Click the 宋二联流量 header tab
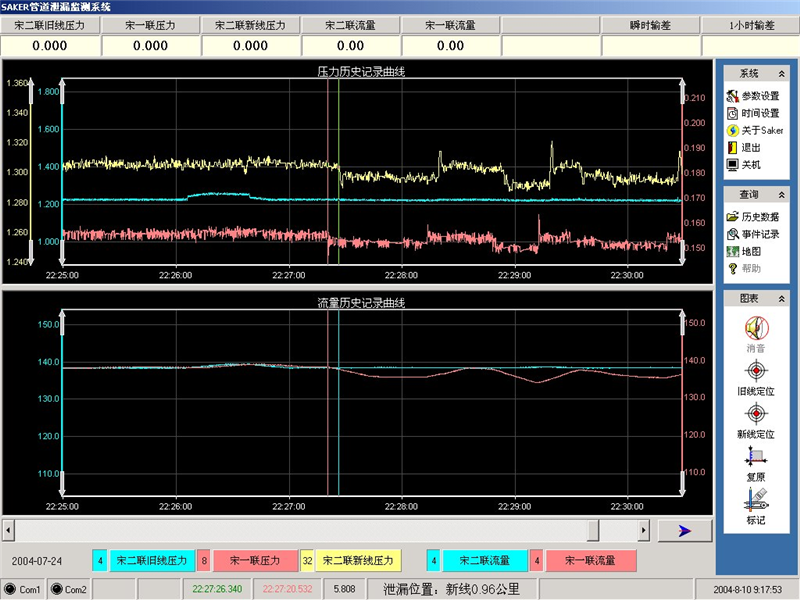The height and width of the screenshot is (600, 800). pos(350,25)
